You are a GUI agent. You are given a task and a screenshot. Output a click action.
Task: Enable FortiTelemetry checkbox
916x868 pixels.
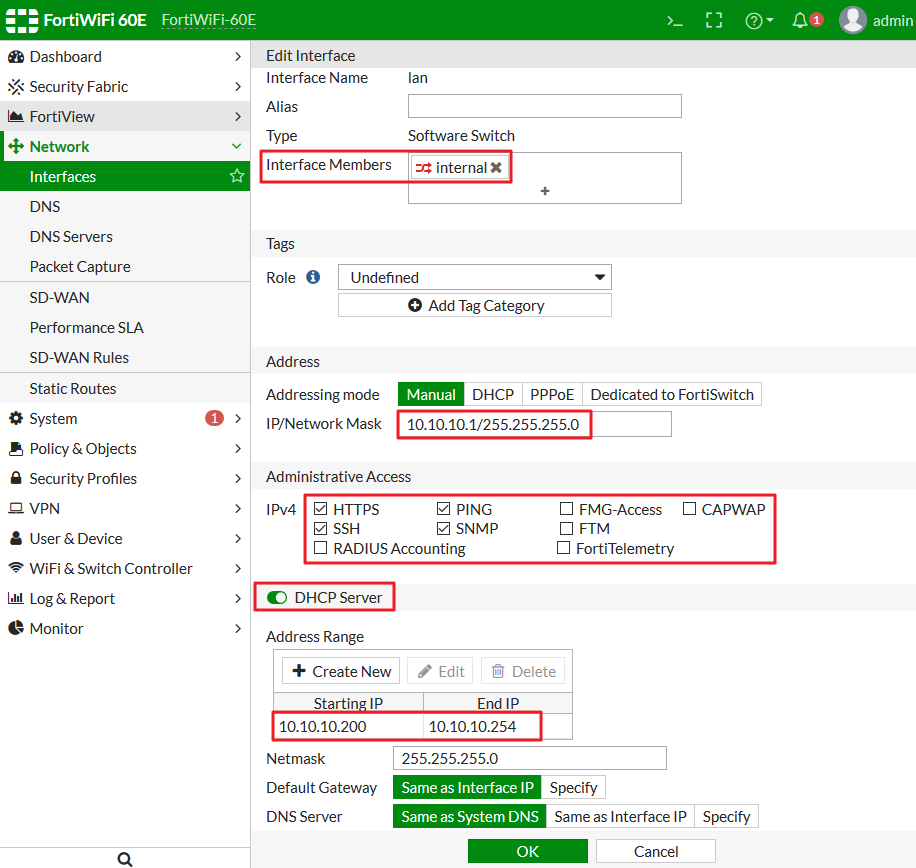[563, 548]
